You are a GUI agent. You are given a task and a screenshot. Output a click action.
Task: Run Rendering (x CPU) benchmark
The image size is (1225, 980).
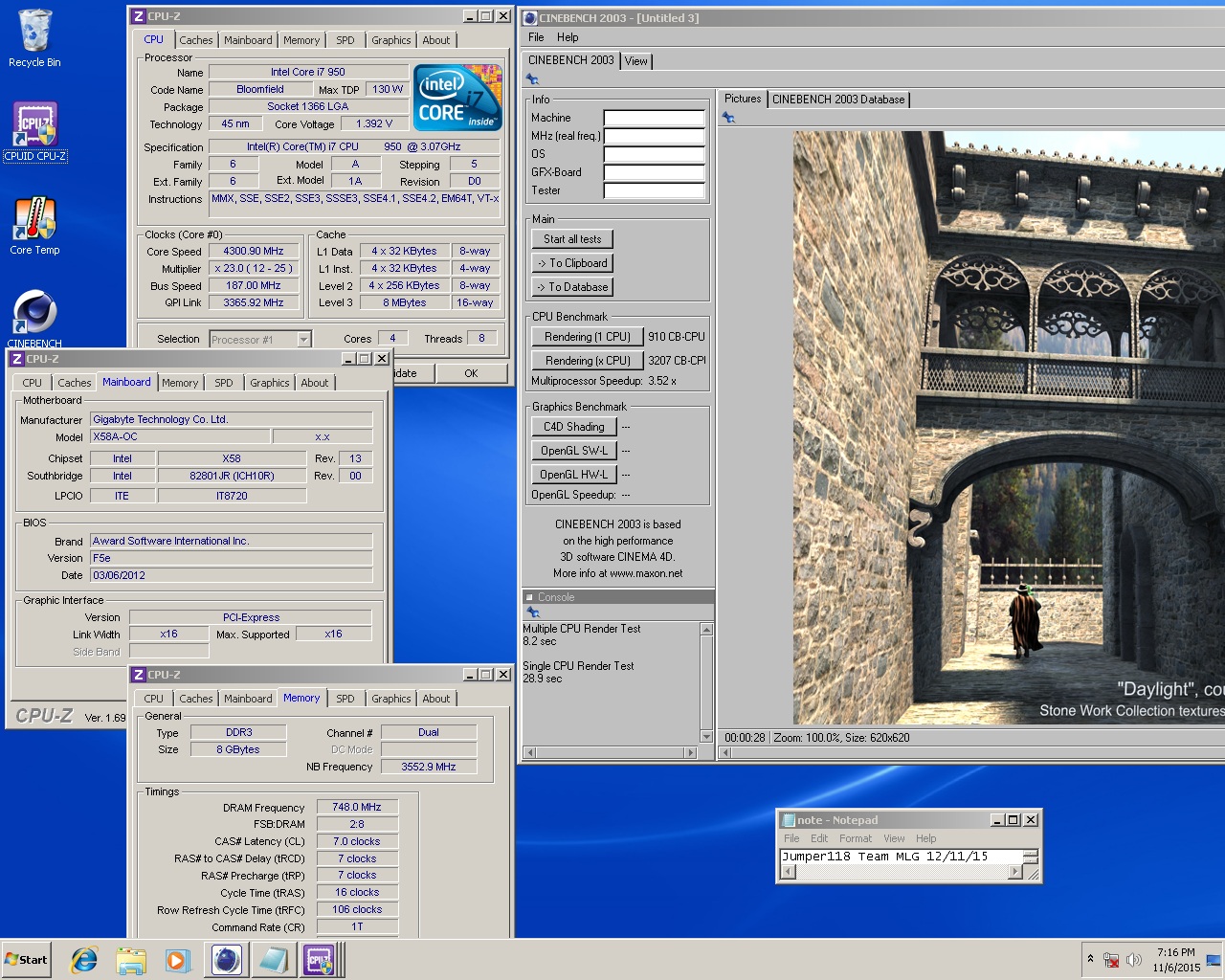[588, 361]
